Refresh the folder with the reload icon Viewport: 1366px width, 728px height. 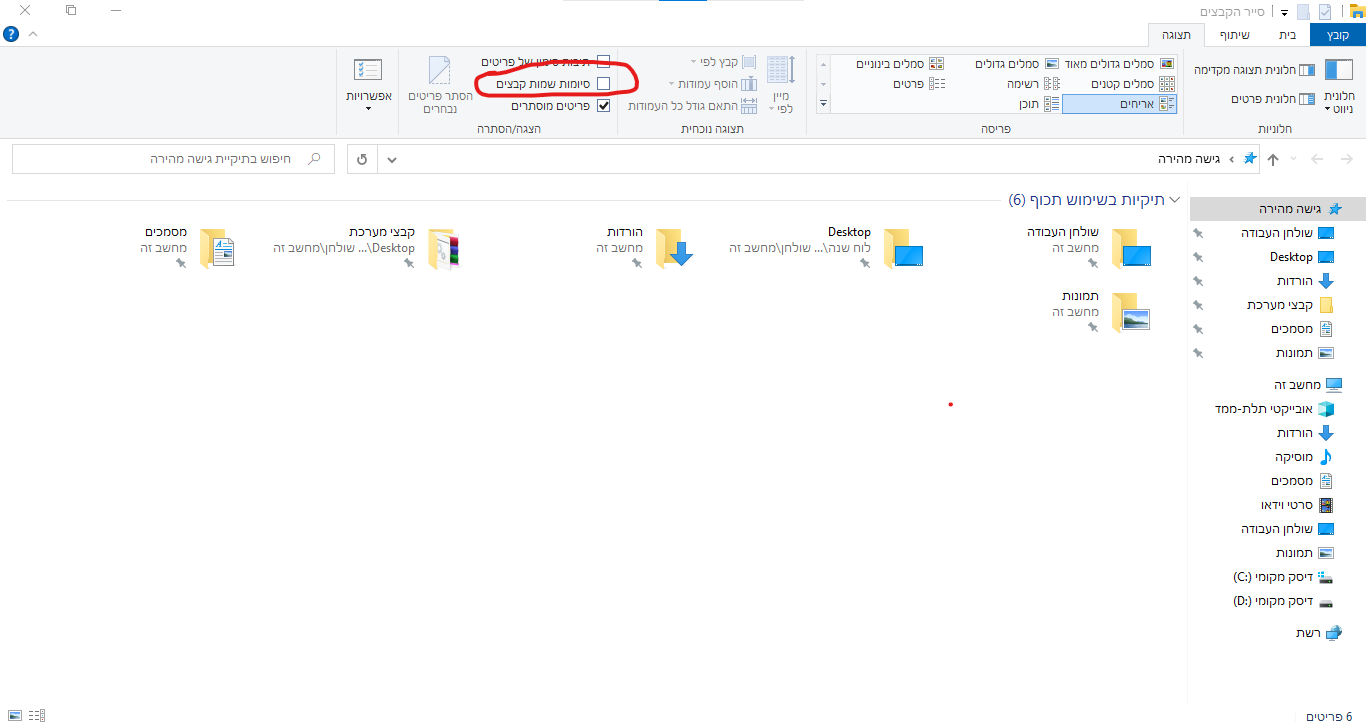point(362,159)
